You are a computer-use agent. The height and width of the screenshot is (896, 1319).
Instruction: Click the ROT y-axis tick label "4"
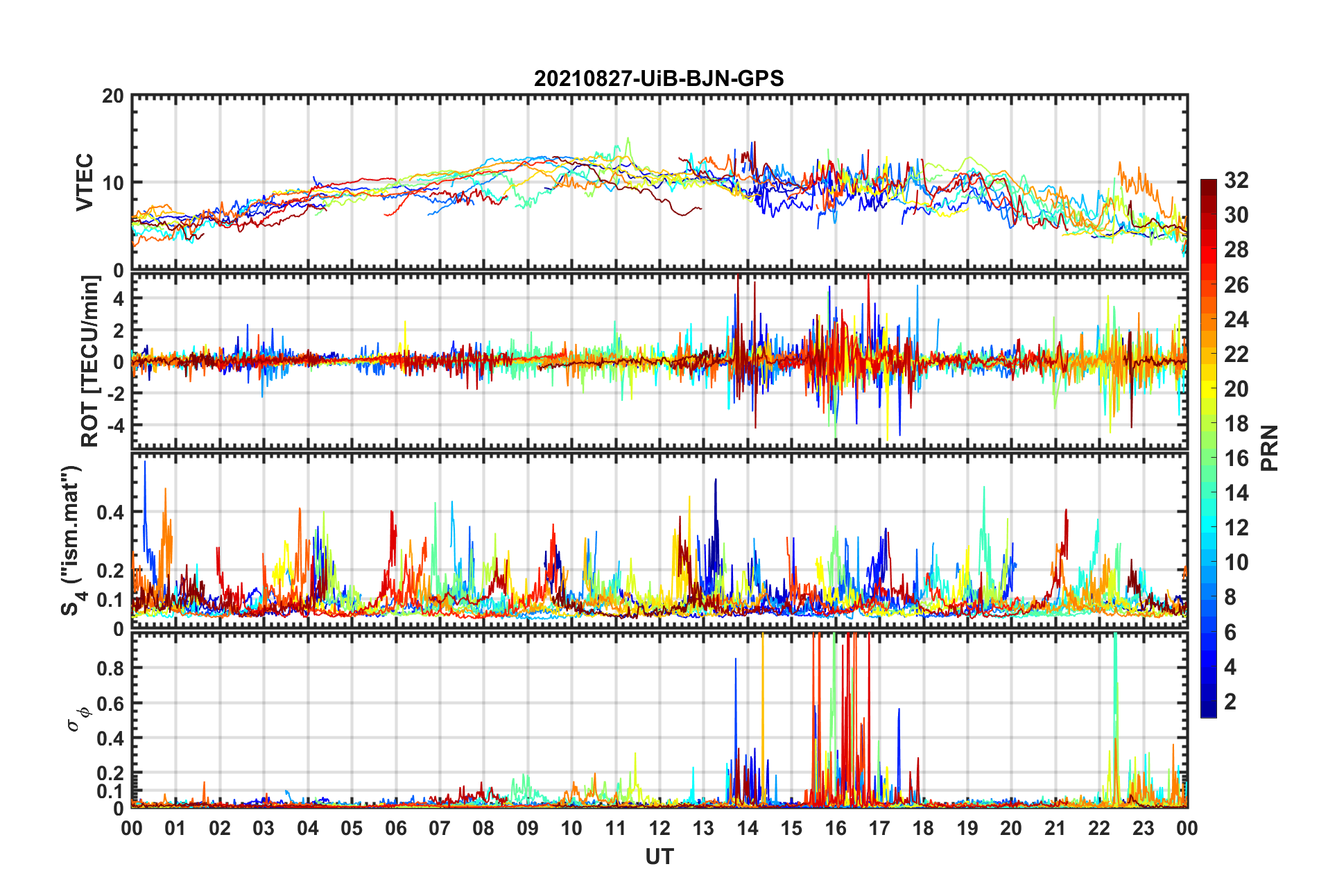coord(119,298)
